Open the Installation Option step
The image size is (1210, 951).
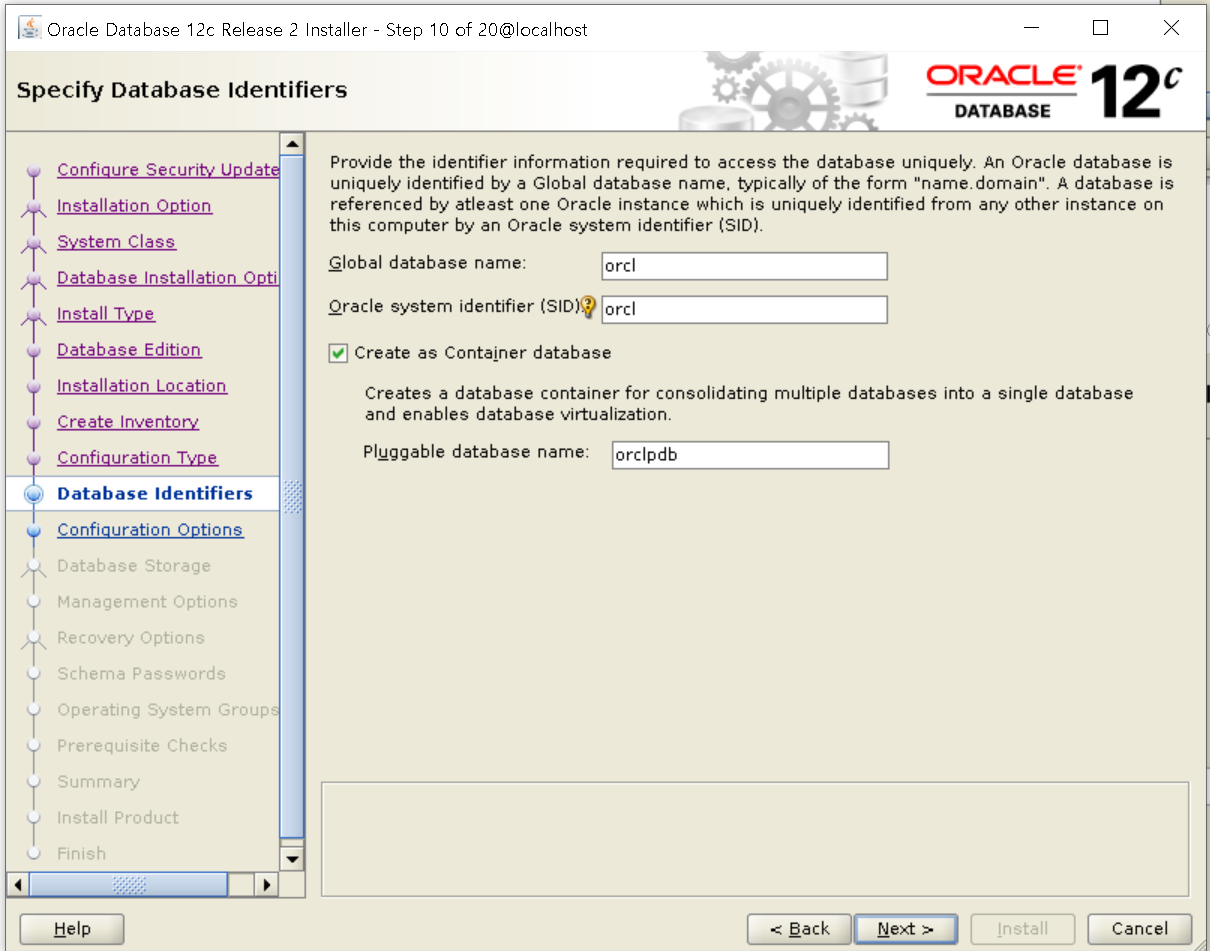tap(134, 205)
